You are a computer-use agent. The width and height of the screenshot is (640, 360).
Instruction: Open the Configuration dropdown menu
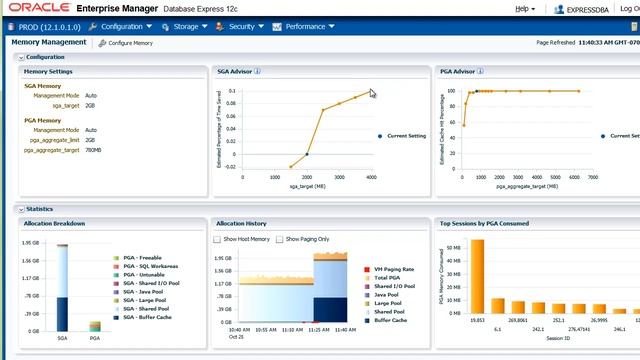[126, 27]
